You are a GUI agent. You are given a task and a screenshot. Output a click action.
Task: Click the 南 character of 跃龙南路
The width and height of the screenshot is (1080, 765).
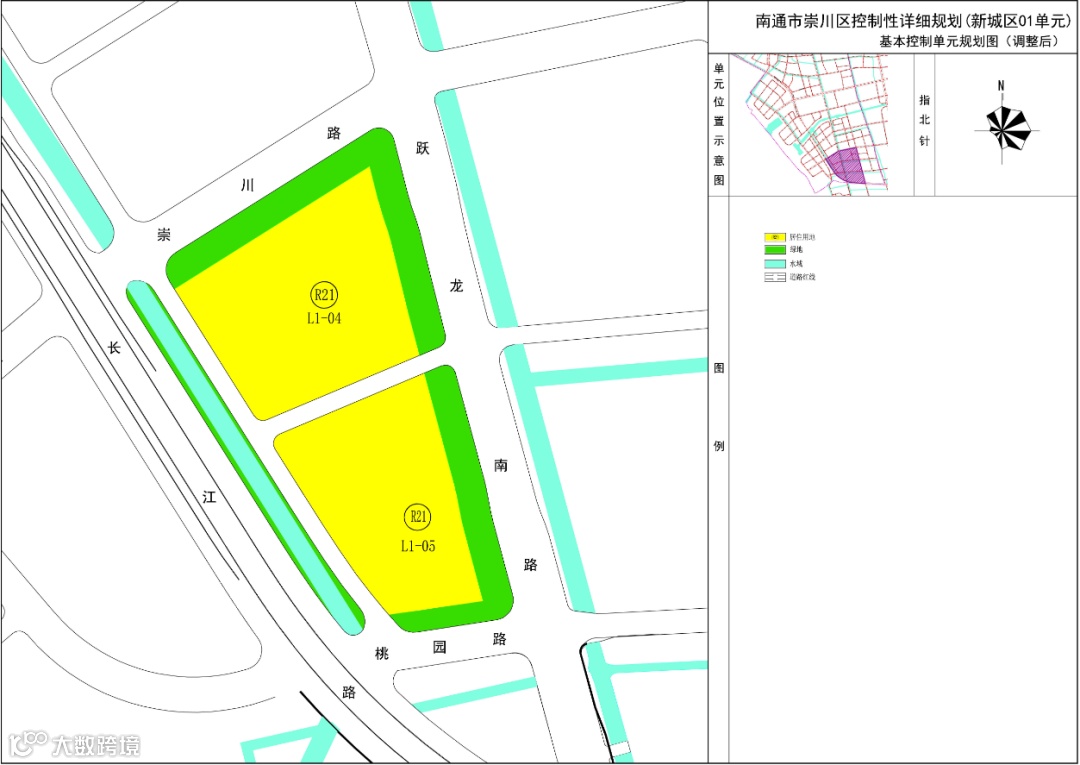click(x=501, y=465)
